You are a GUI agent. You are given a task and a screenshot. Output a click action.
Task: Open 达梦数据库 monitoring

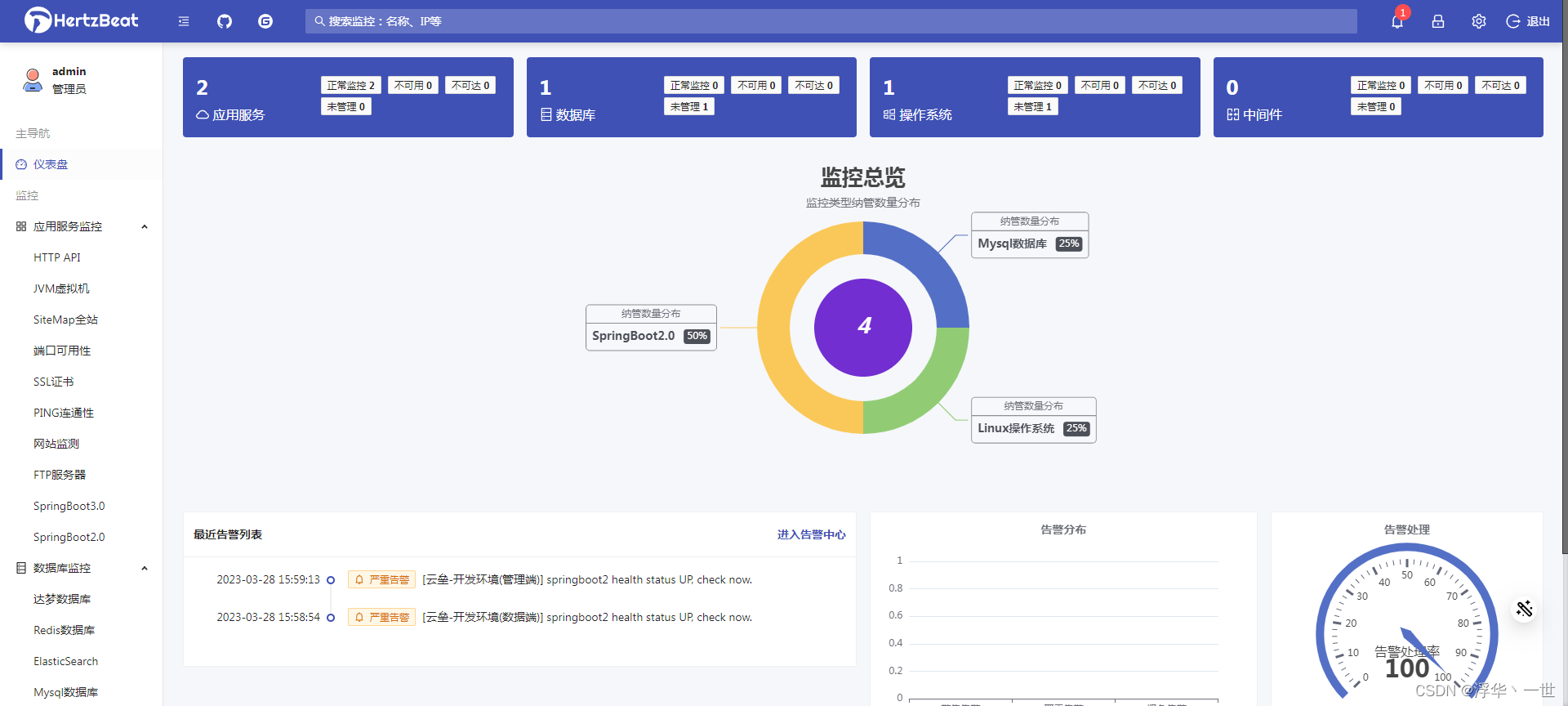[62, 599]
